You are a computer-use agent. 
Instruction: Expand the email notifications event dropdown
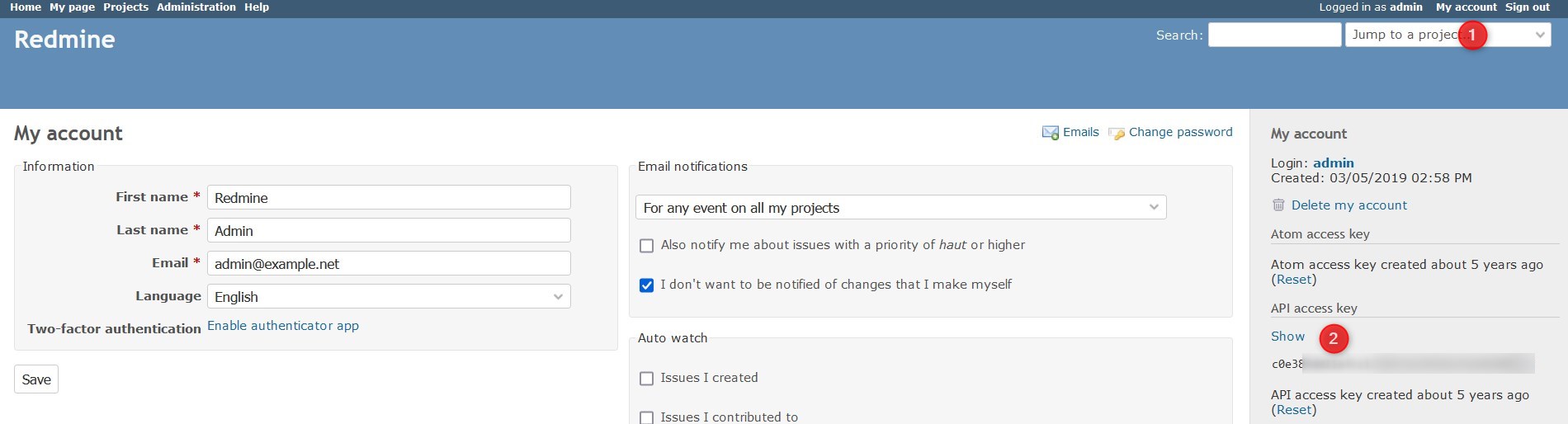(x=900, y=208)
